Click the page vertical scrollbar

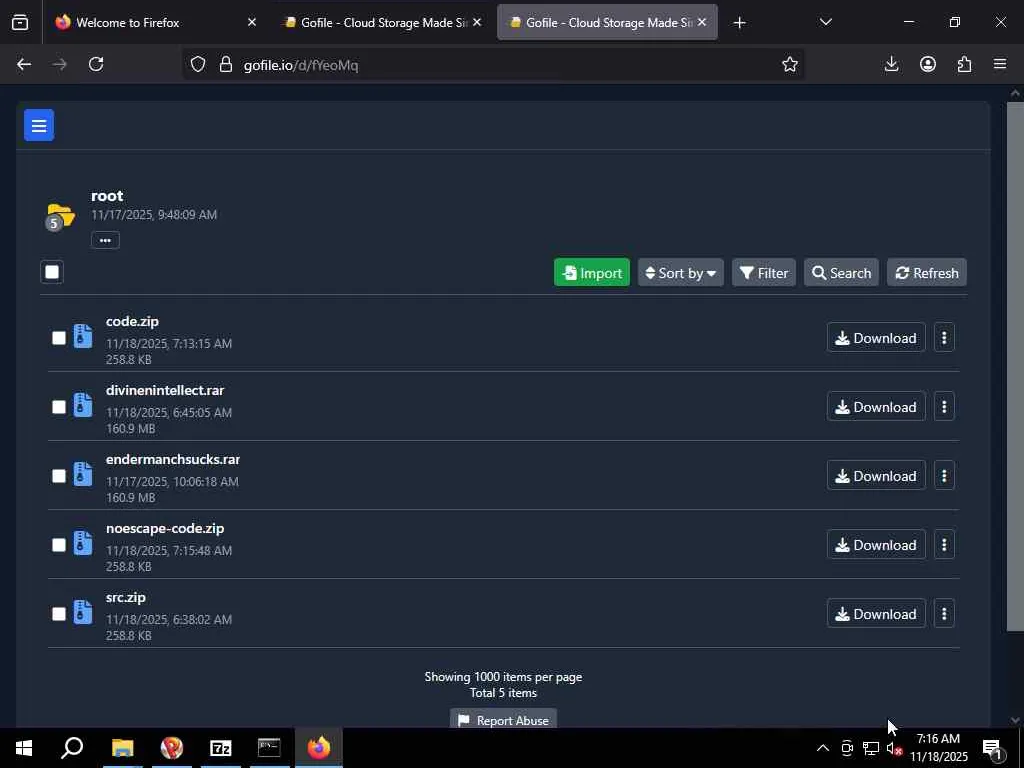1015,366
